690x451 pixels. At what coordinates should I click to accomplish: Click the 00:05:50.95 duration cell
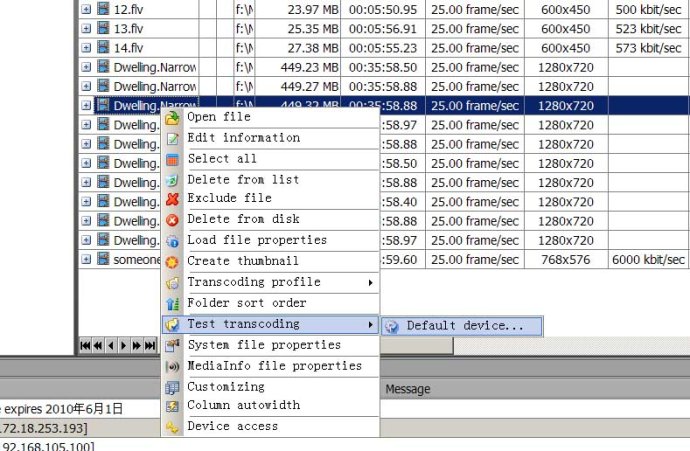click(383, 9)
